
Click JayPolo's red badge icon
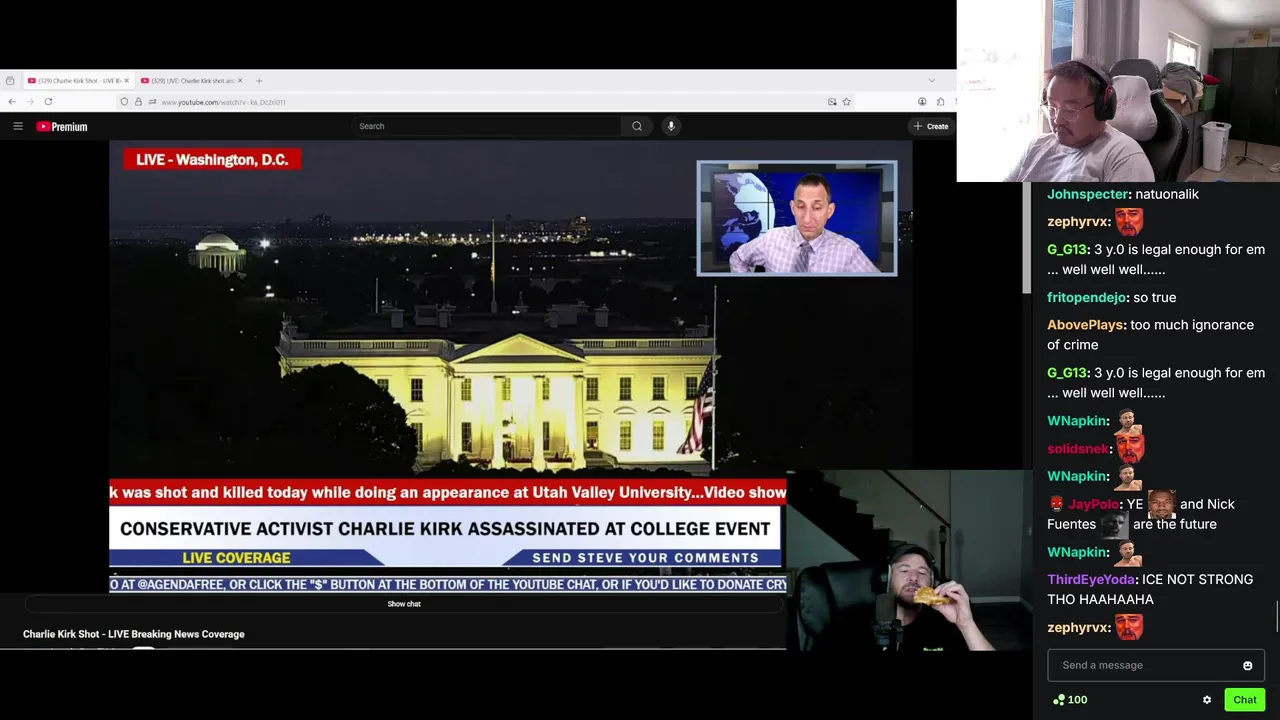(1056, 504)
